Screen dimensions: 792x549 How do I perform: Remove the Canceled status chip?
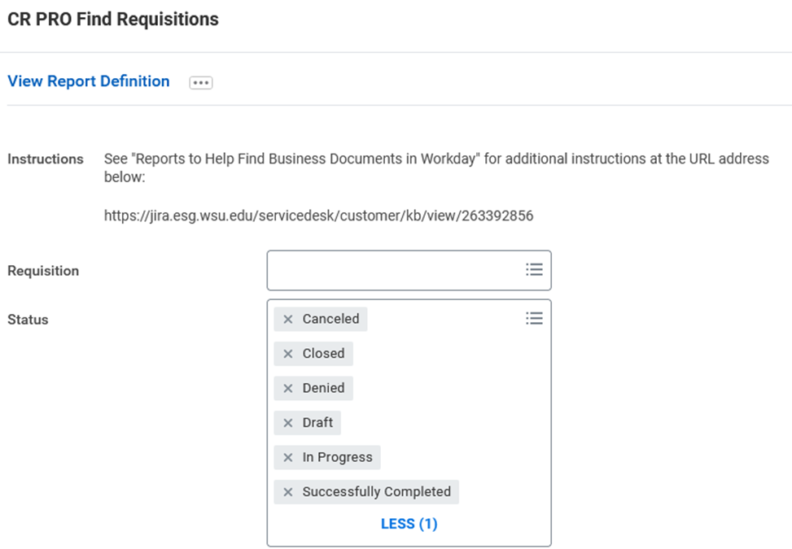point(288,319)
